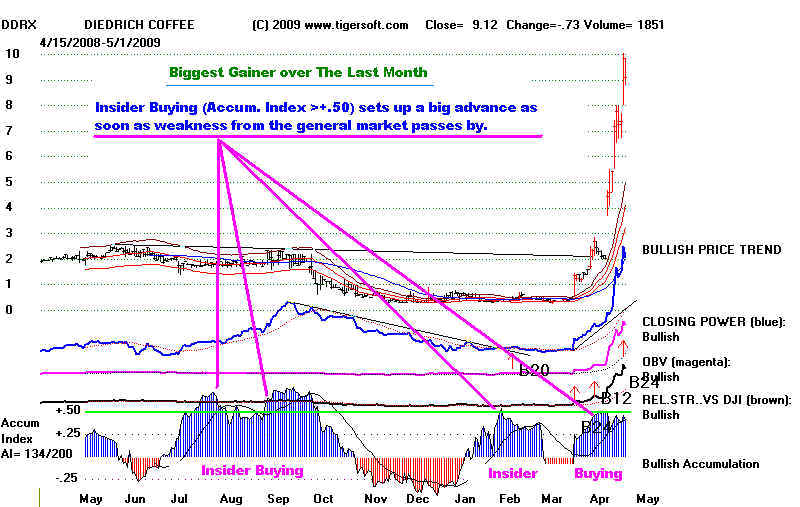The height and width of the screenshot is (507, 800).
Task: Click the red up-arrow beside B20 signal
Action: (x=512, y=362)
